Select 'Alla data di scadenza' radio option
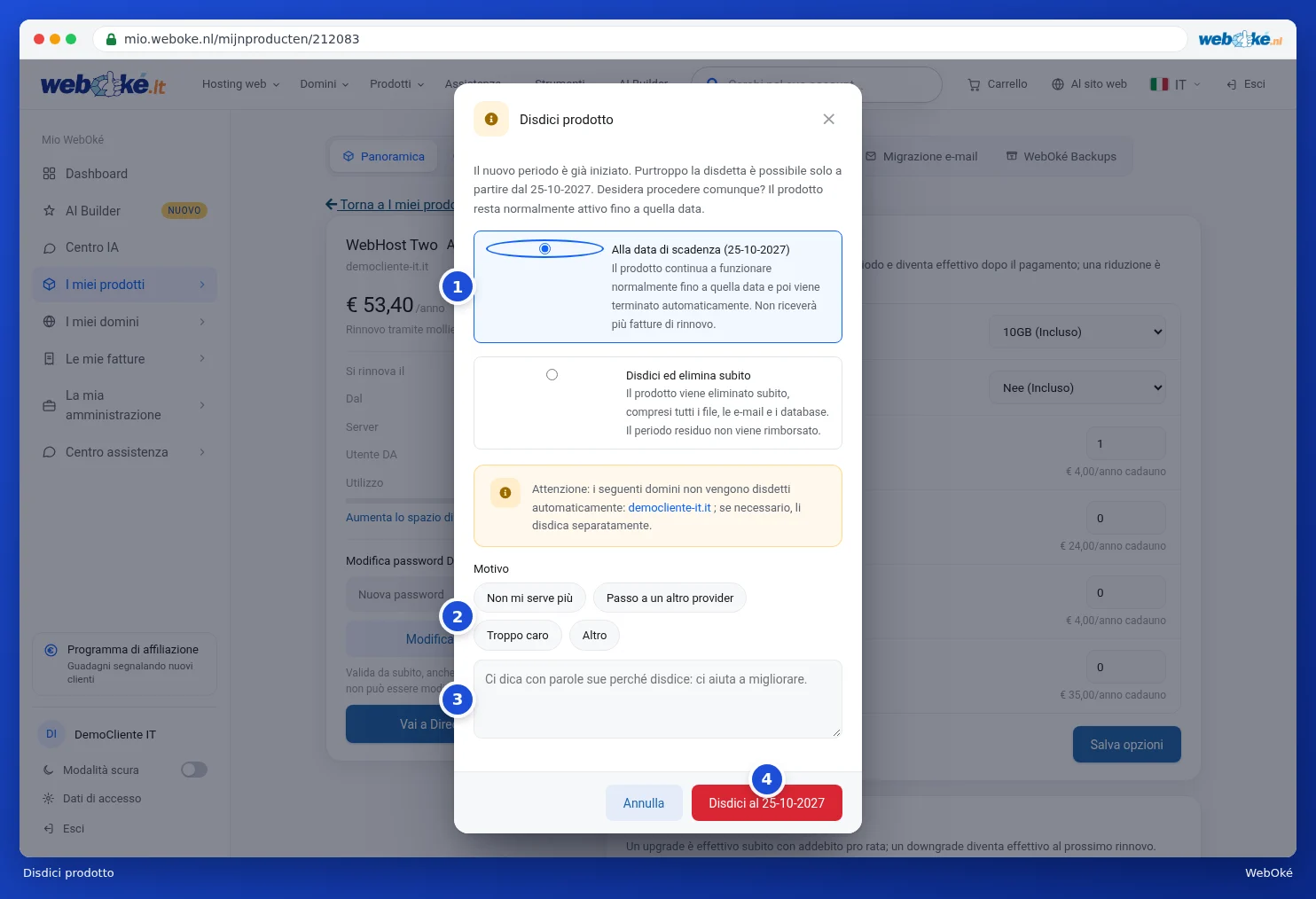Viewport: 1316px width, 899px height. (545, 249)
